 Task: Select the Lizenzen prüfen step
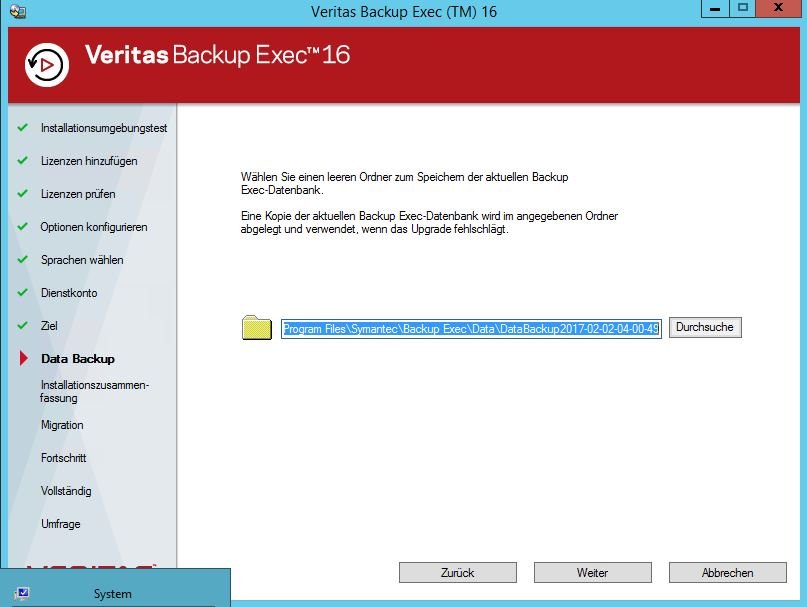tap(78, 194)
